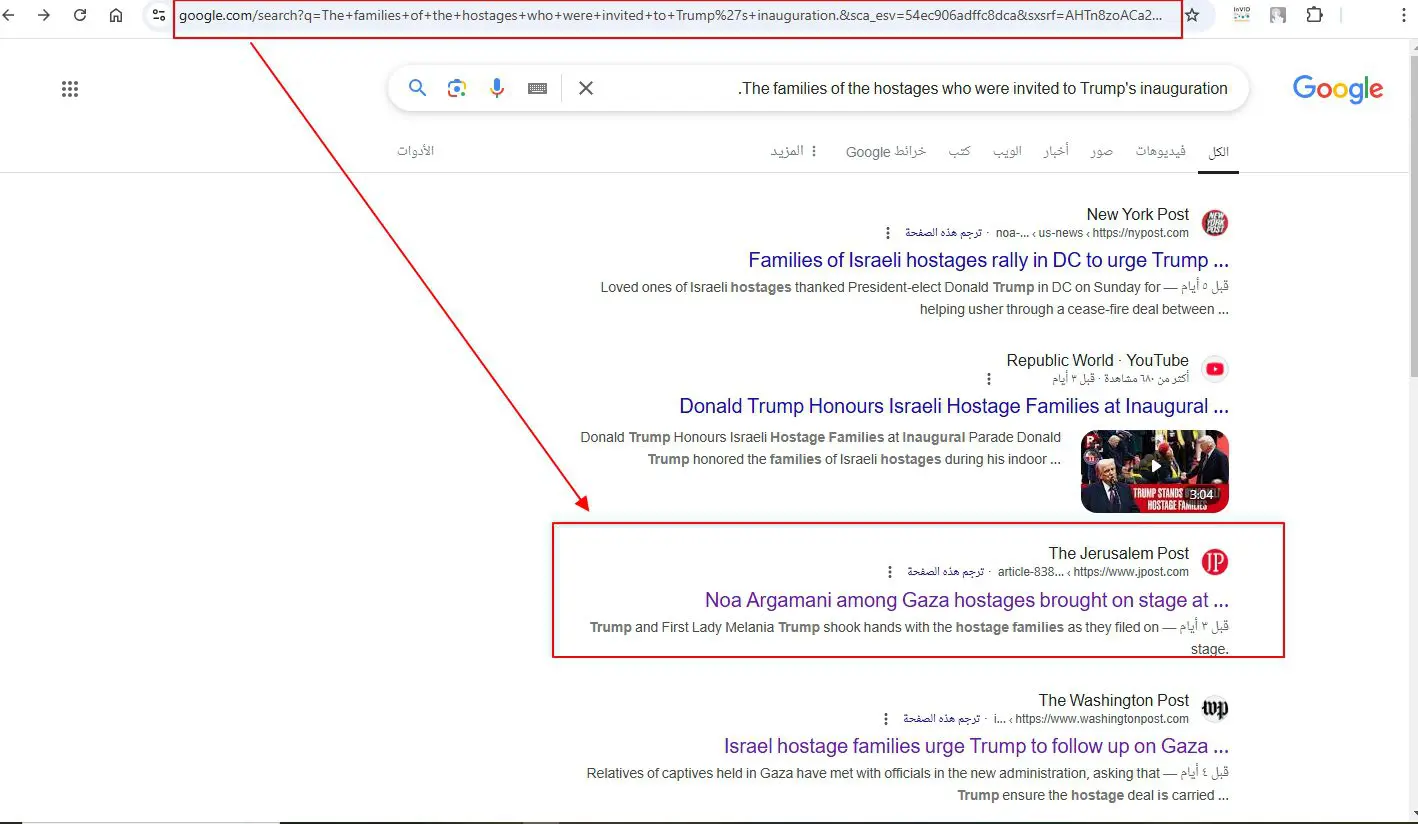The image size is (1418, 824).
Task: Open options menu for Jerusalem Post result
Action: 890,572
